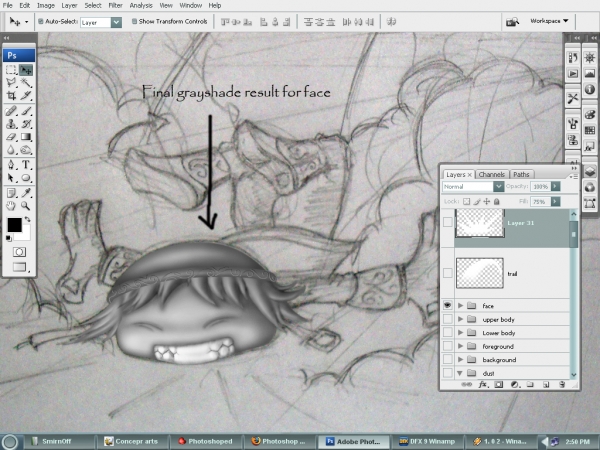The height and width of the screenshot is (450, 600).
Task: Toggle visibility of Layer 31
Action: 447,222
